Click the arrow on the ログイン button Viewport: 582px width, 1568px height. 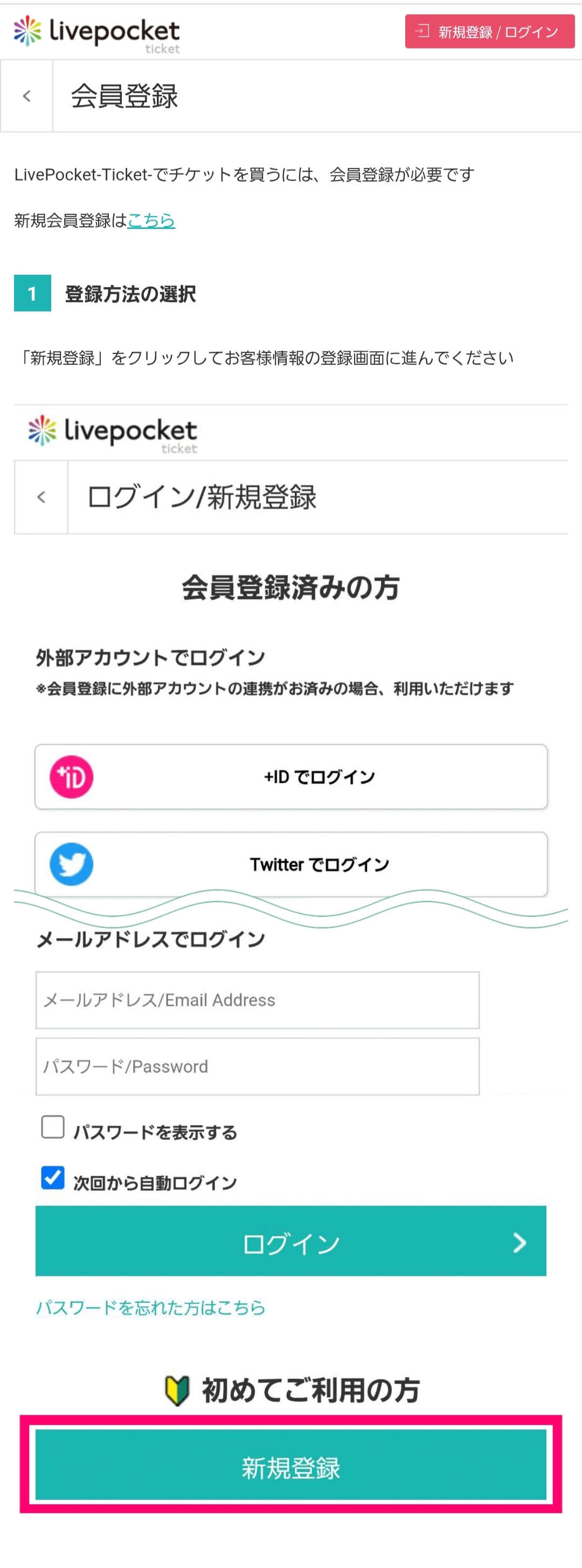point(519,1242)
